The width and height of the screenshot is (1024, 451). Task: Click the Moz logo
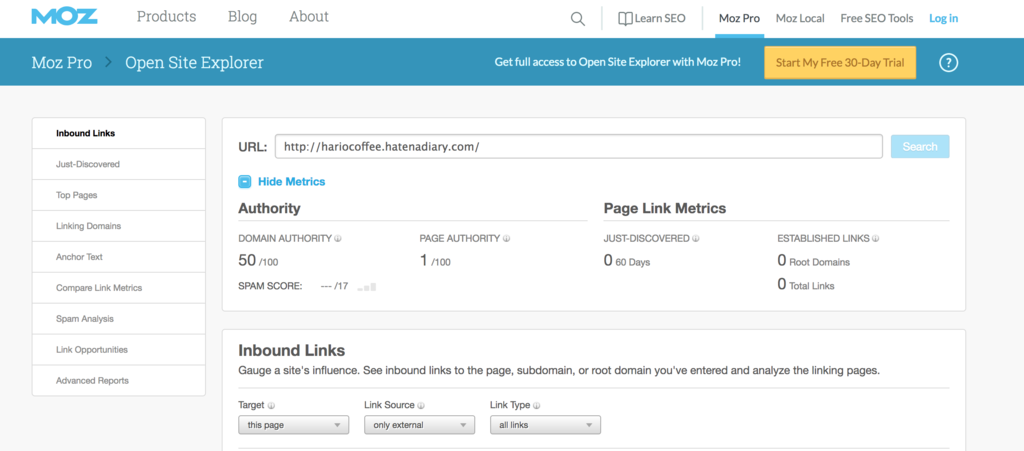pos(65,16)
